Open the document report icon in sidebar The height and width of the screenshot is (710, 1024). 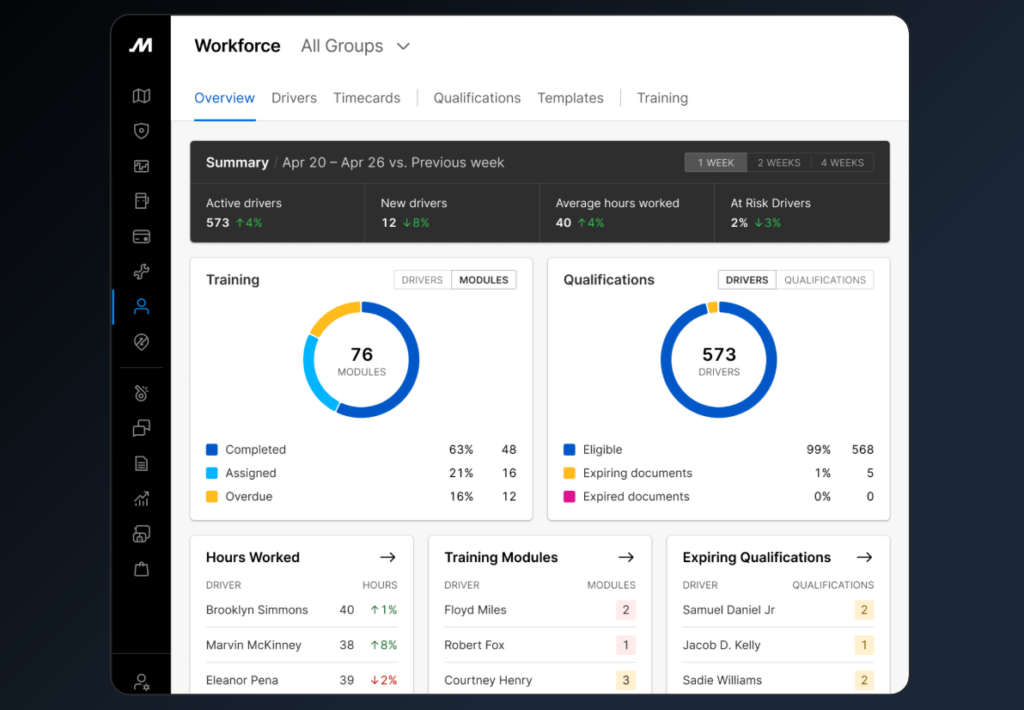point(141,464)
